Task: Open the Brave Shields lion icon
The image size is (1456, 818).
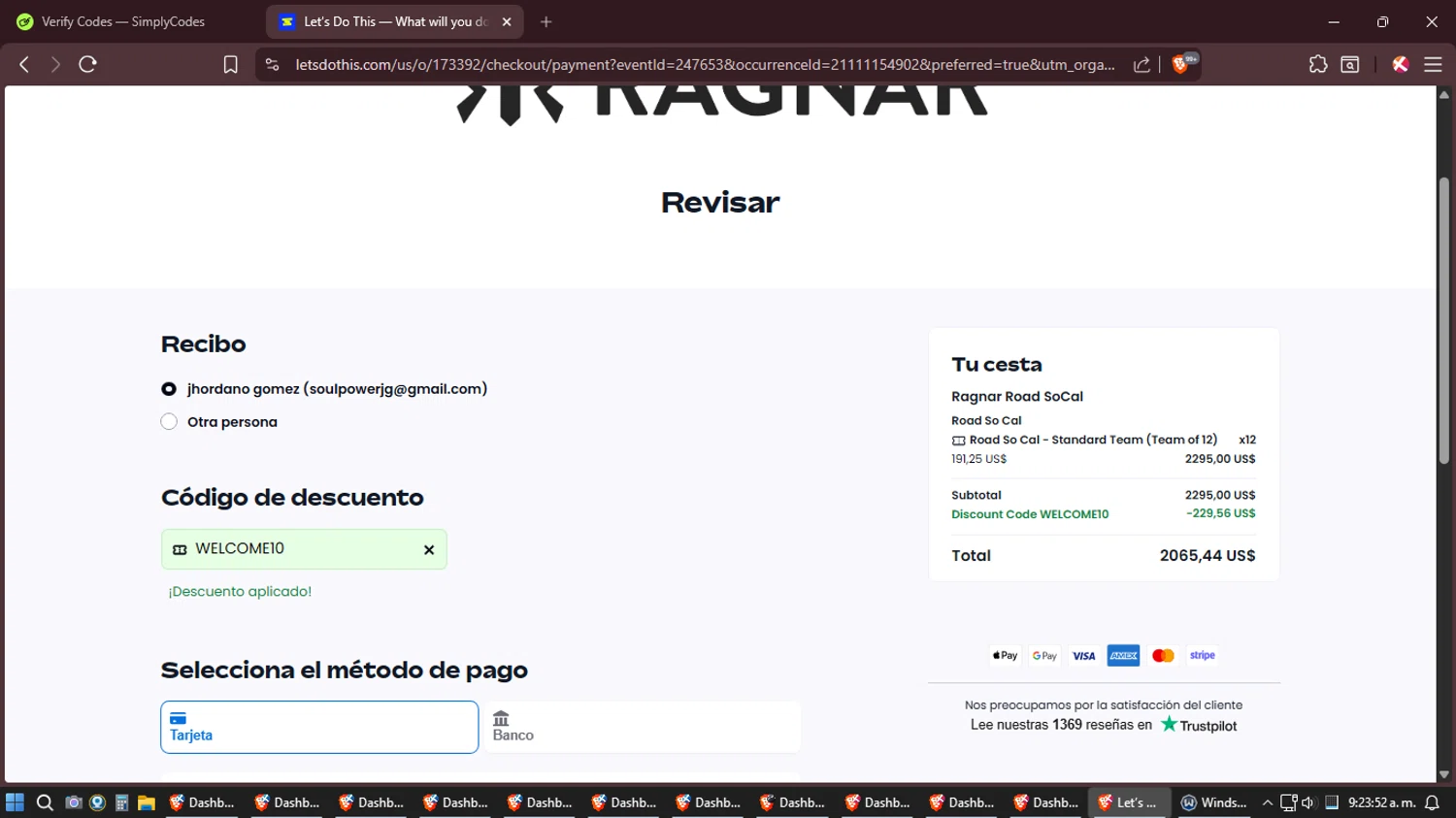Action: (x=1181, y=64)
